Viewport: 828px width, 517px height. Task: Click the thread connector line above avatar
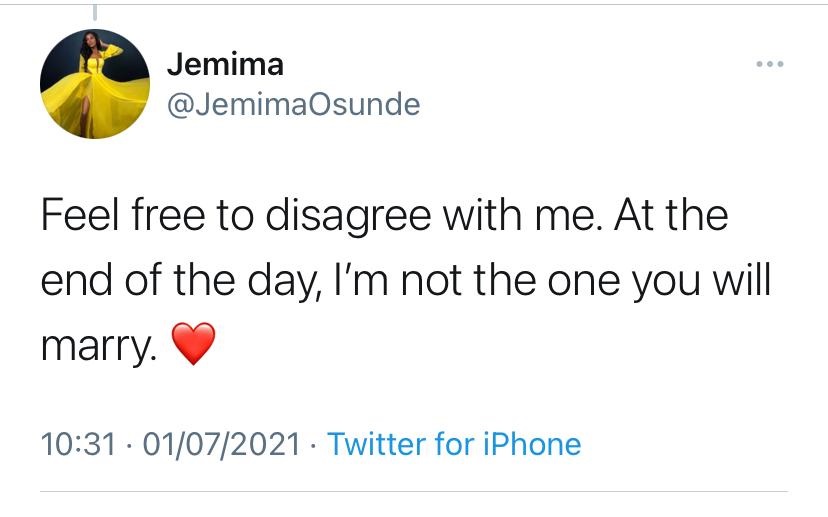pos(96,12)
